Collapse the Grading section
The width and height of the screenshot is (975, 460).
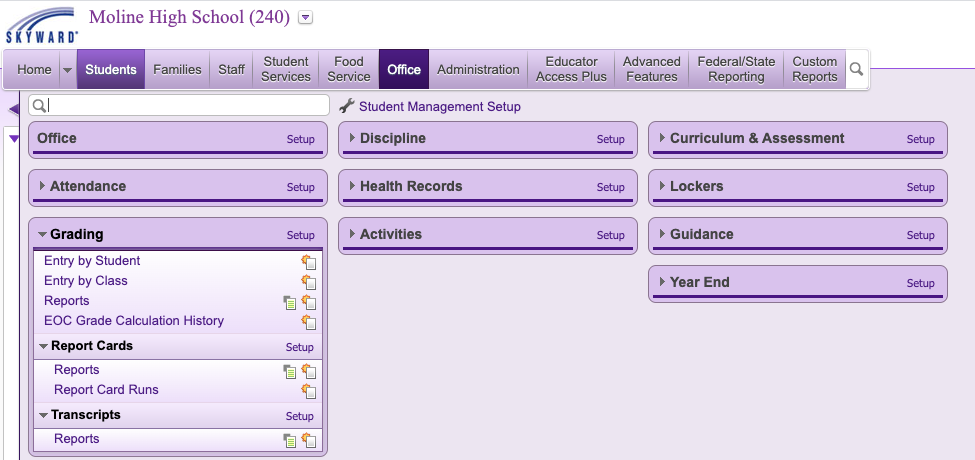pos(43,235)
